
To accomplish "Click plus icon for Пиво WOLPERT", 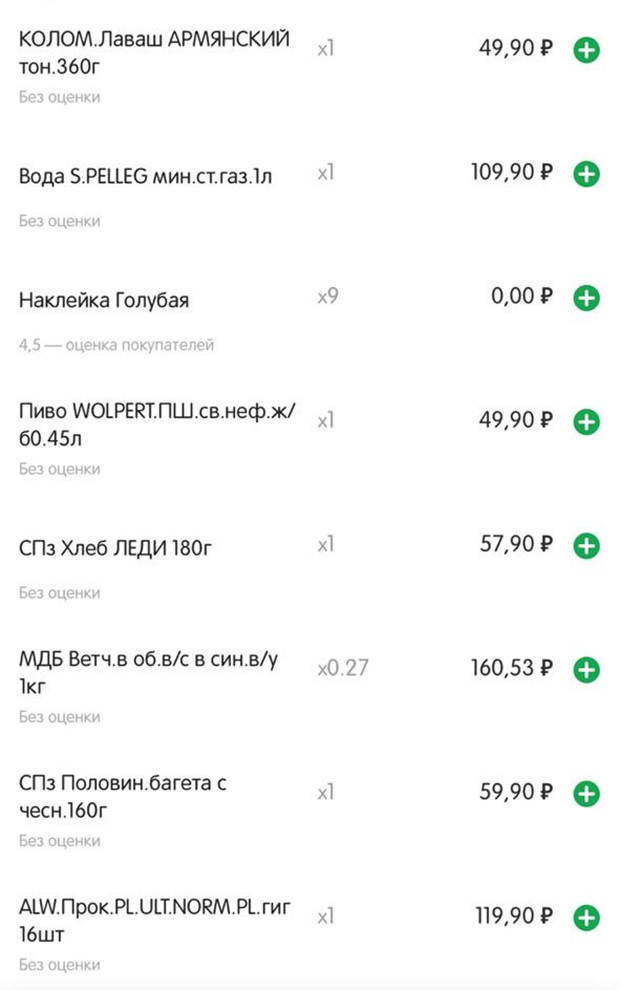I will tap(586, 422).
